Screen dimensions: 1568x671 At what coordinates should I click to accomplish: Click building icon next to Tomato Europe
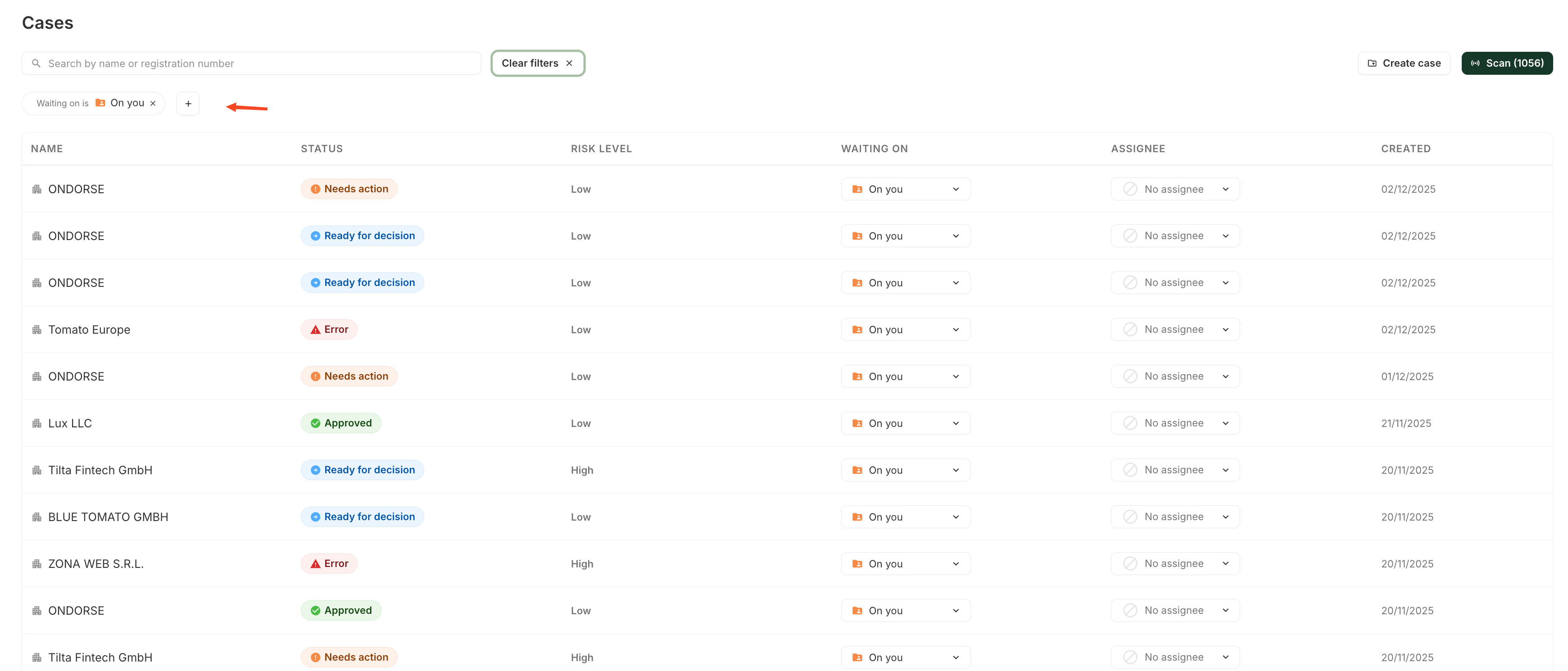click(36, 329)
